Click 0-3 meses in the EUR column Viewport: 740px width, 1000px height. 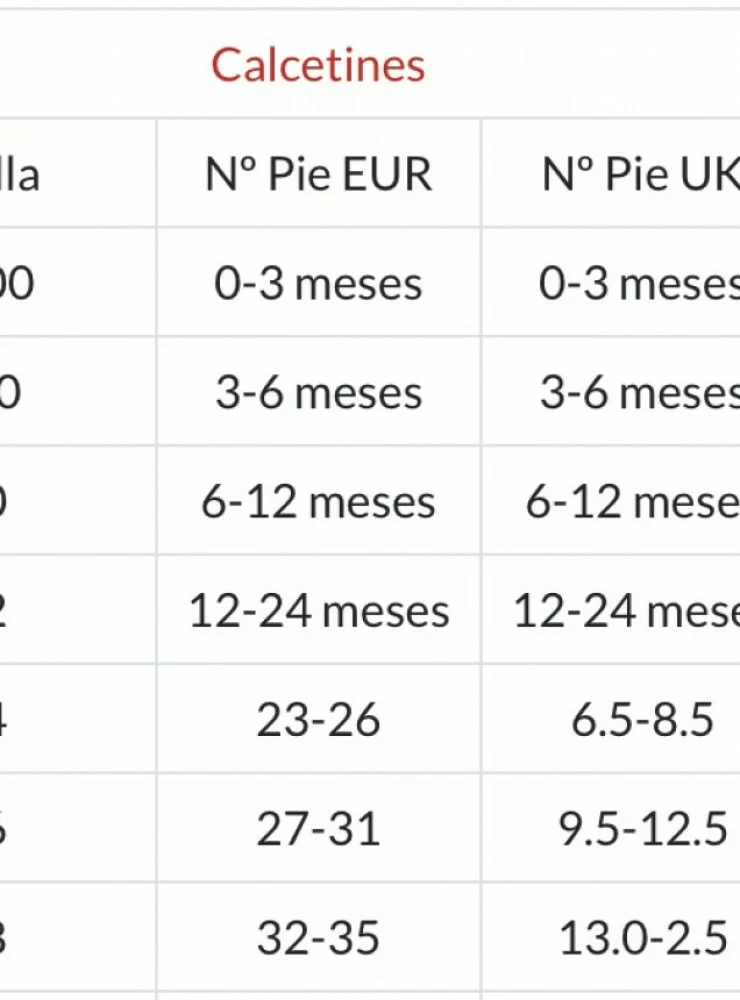click(318, 284)
